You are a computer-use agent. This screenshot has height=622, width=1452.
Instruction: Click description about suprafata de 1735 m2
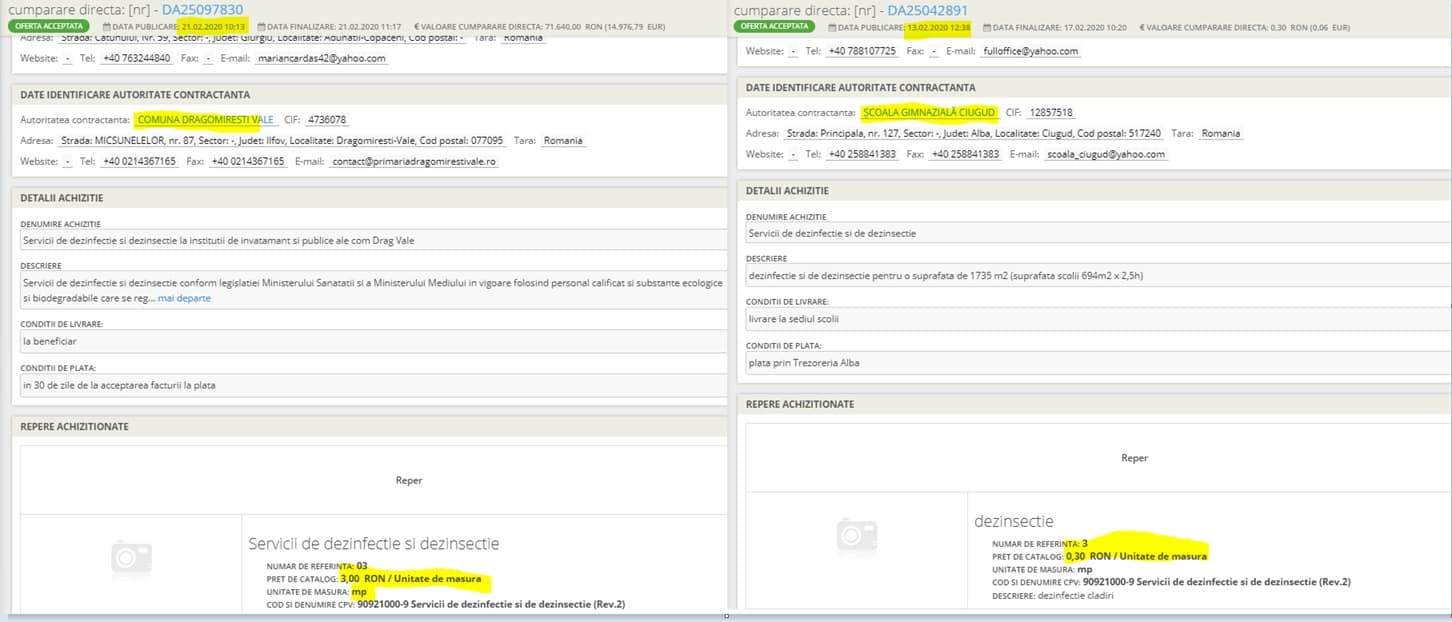[1097, 274]
